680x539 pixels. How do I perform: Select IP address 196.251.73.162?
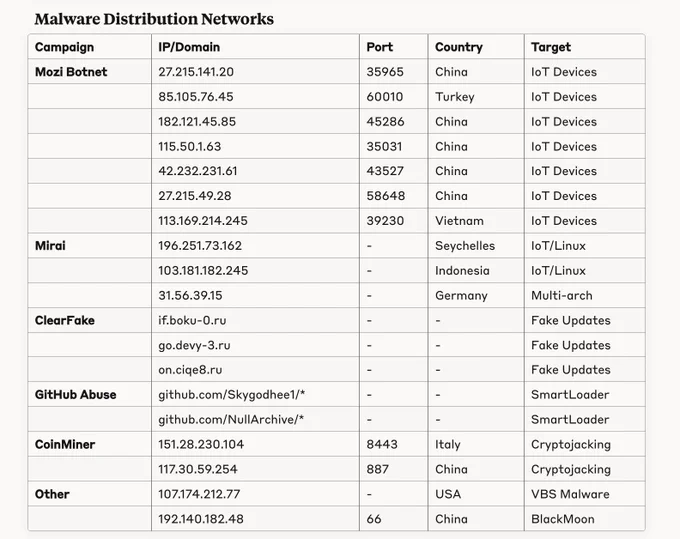(x=200, y=245)
